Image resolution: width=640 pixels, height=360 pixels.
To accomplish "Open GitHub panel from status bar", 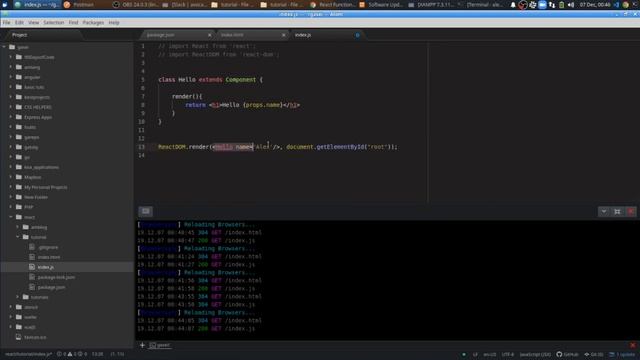I will click(x=567, y=354).
